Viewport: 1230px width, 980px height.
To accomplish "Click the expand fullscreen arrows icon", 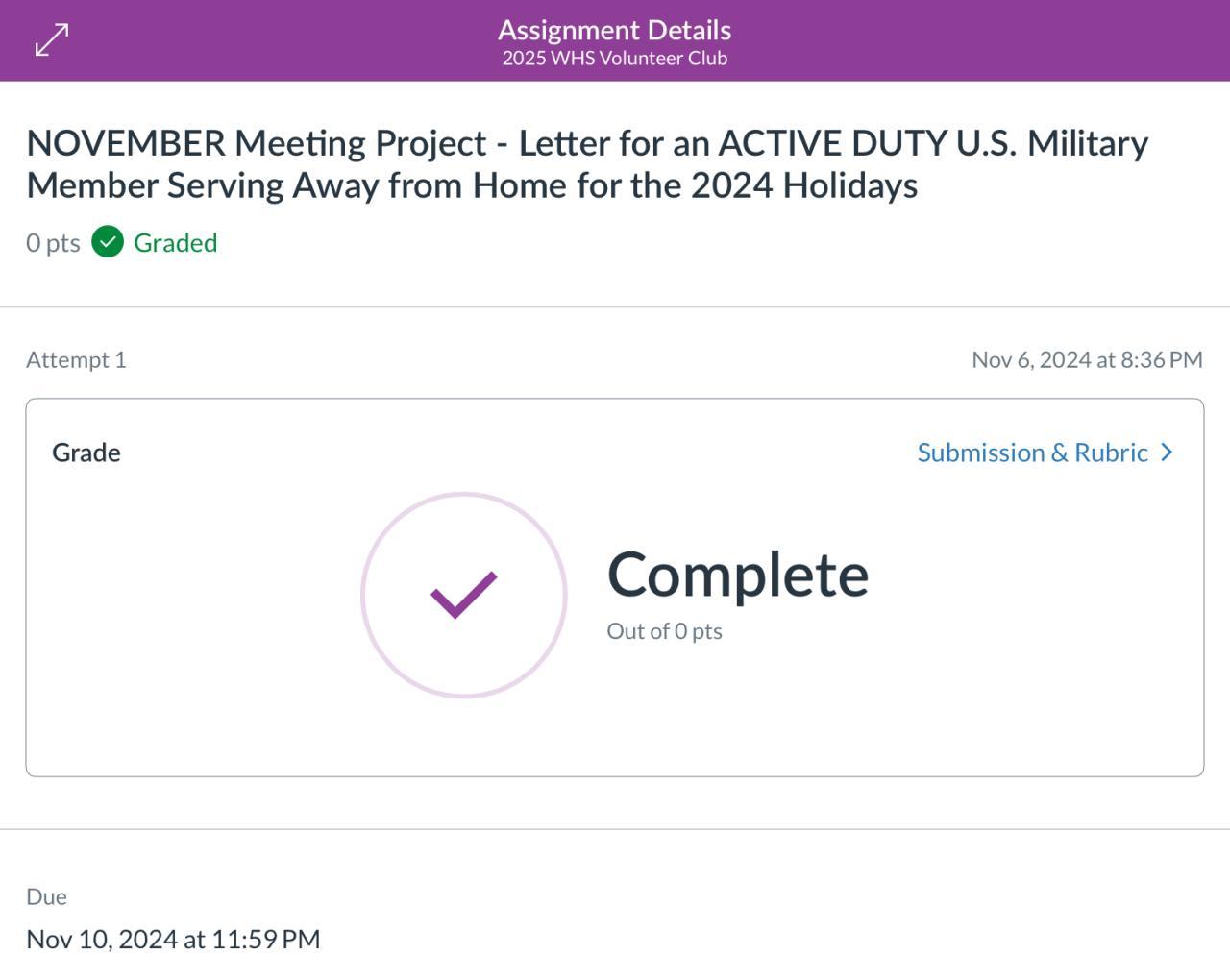I will point(52,40).
